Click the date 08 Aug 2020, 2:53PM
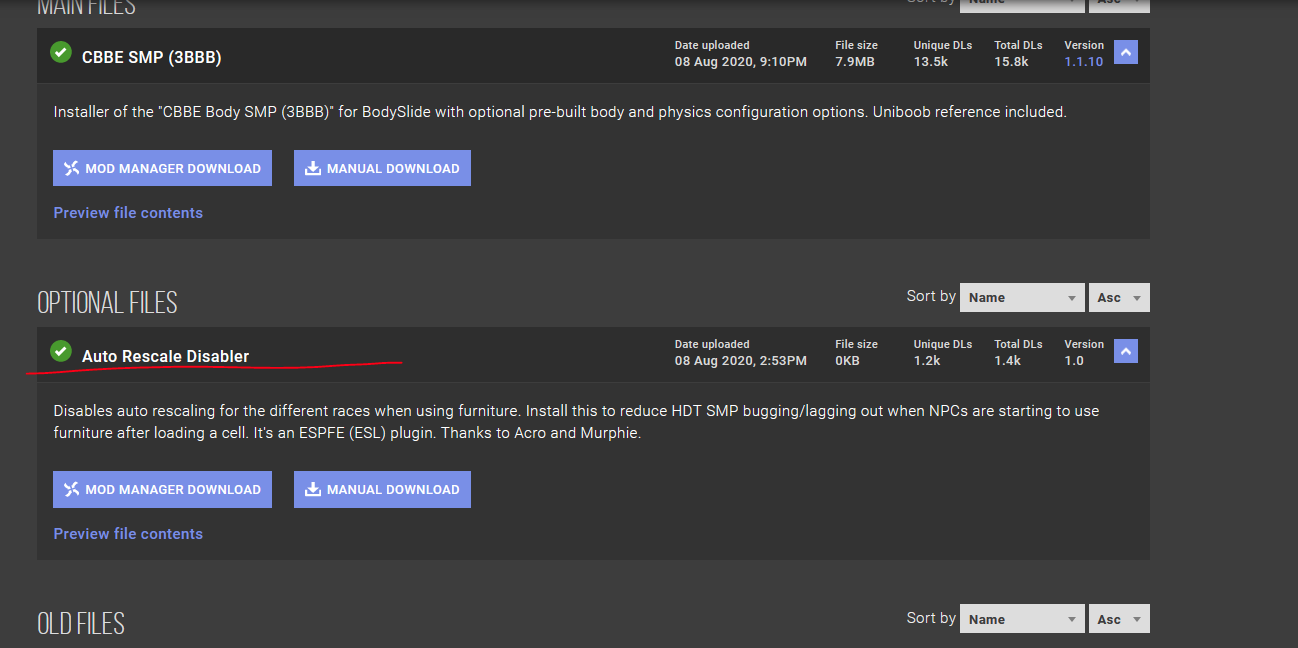 coord(741,361)
